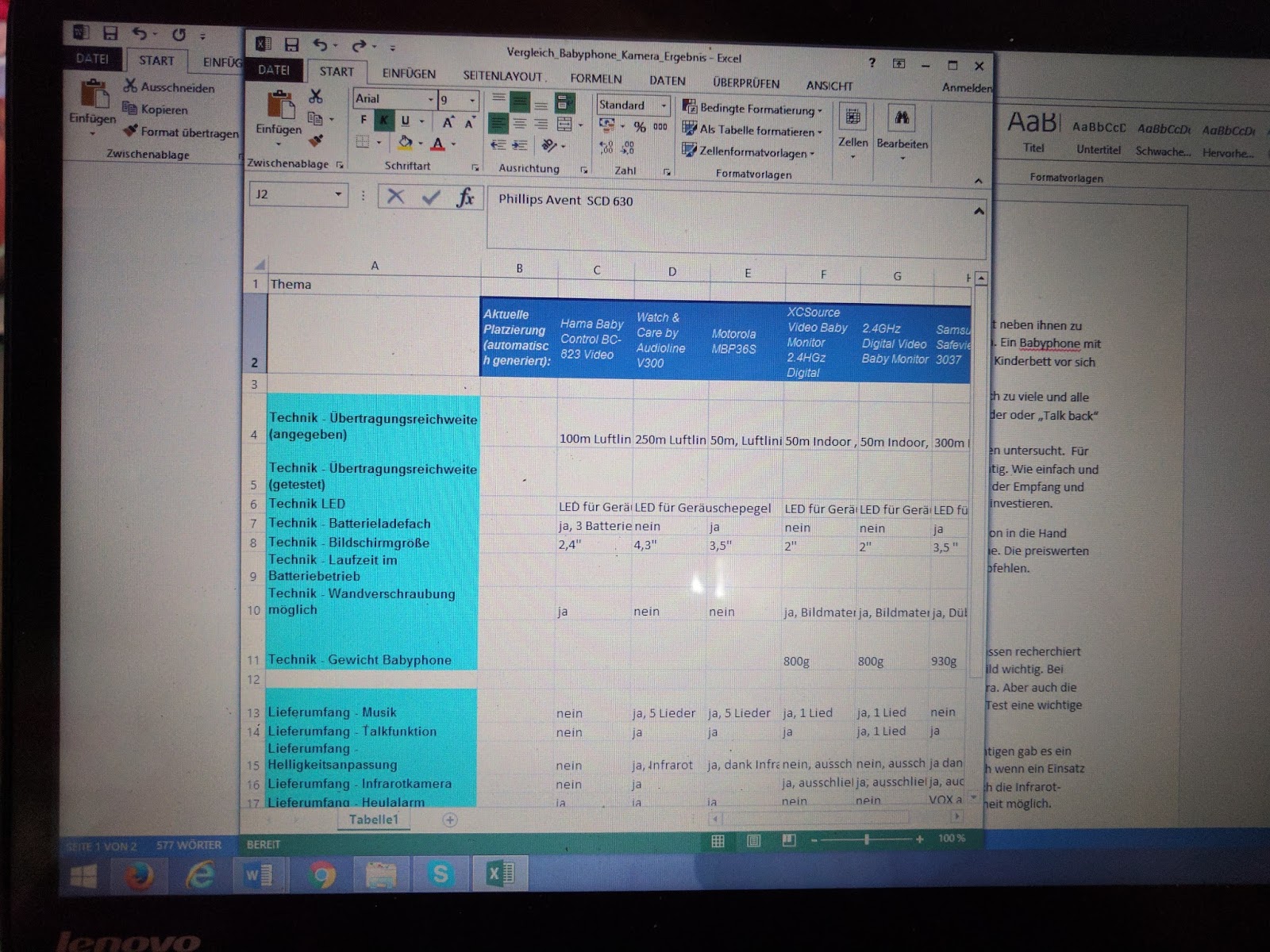
Task: Click Excel format painter brush
Action: click(316, 140)
